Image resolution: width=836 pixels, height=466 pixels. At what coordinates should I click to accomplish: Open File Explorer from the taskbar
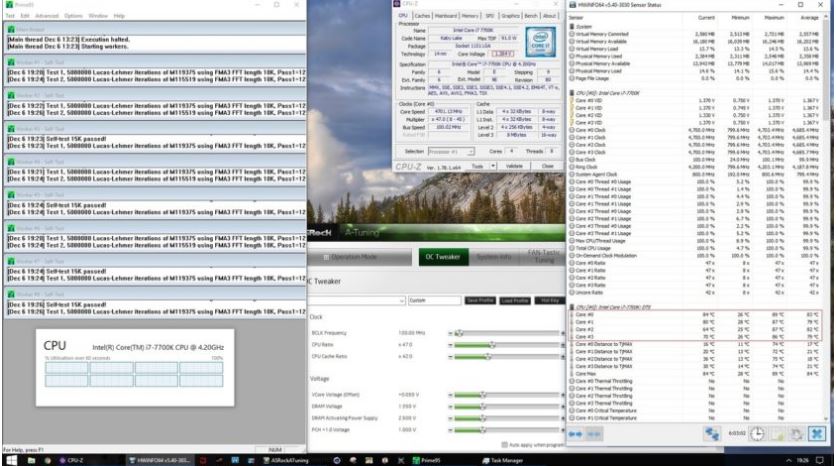click(31, 460)
